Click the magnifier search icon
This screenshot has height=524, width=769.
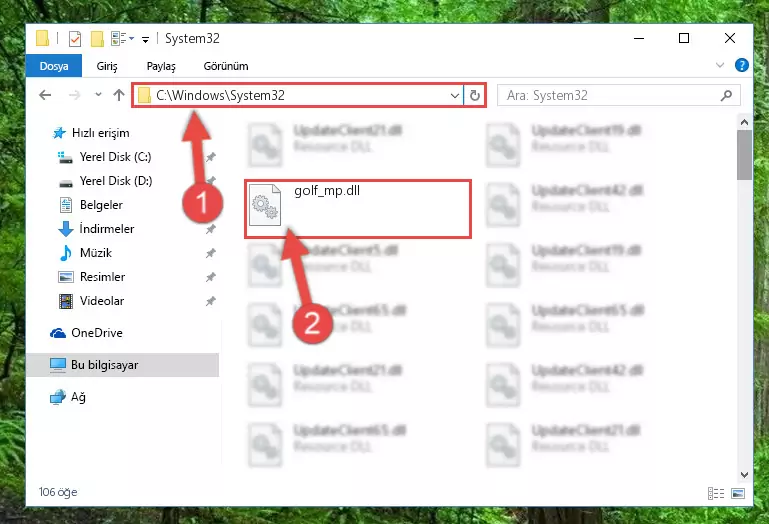tap(726, 95)
